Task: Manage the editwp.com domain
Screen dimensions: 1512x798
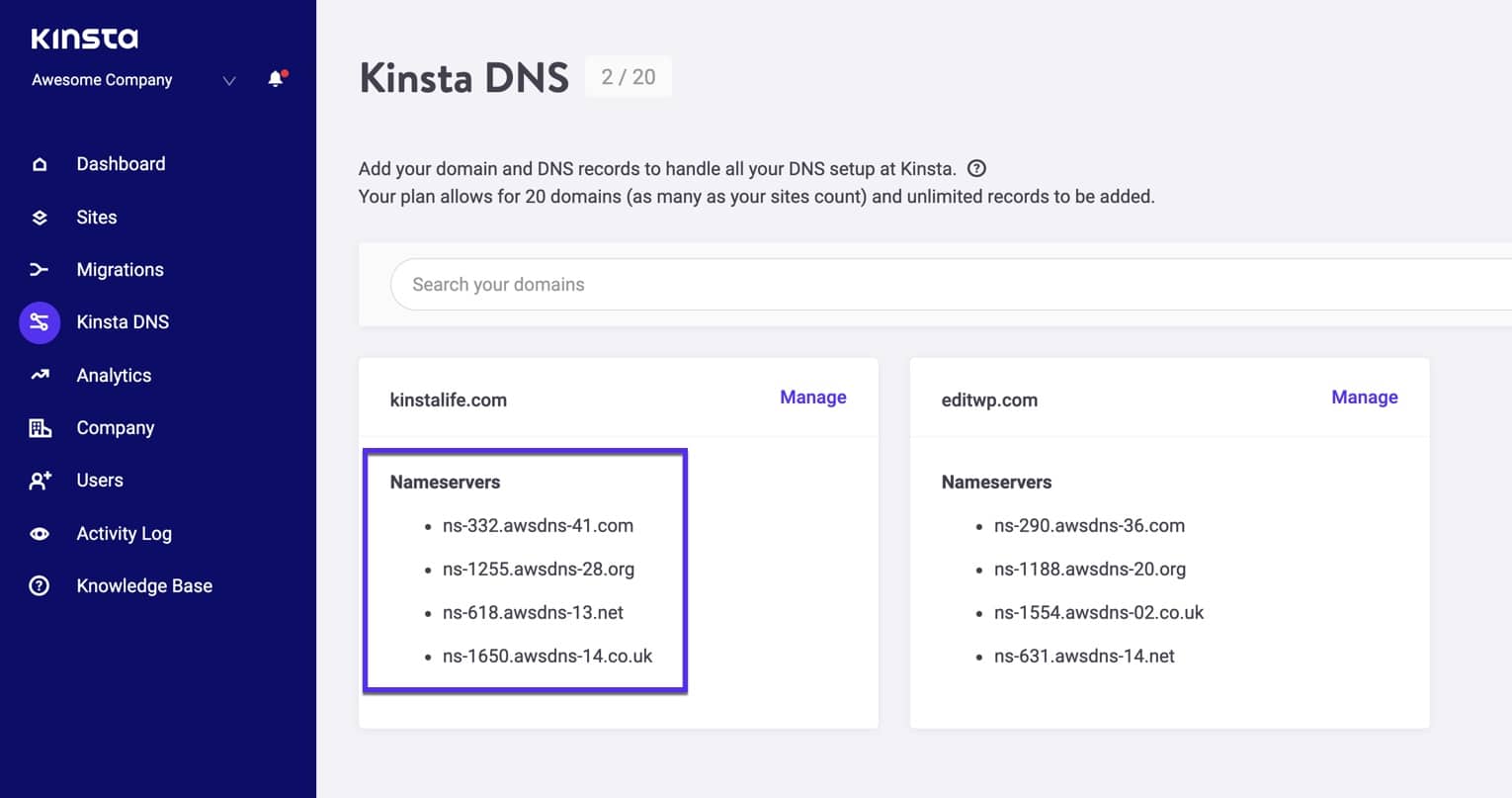Action: click(1364, 397)
